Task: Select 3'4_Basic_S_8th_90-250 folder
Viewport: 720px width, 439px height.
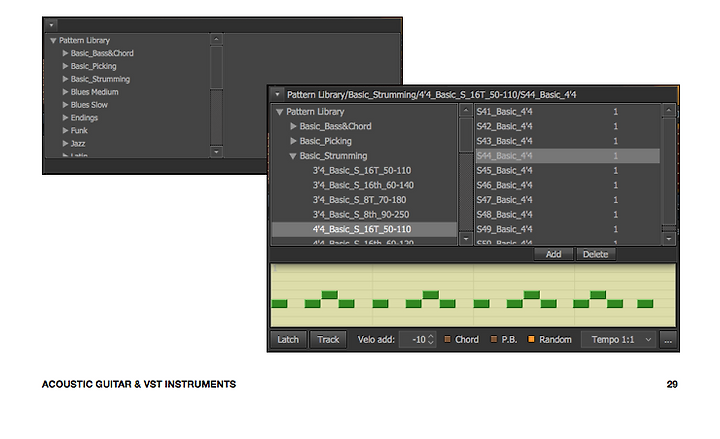Action: tap(364, 214)
